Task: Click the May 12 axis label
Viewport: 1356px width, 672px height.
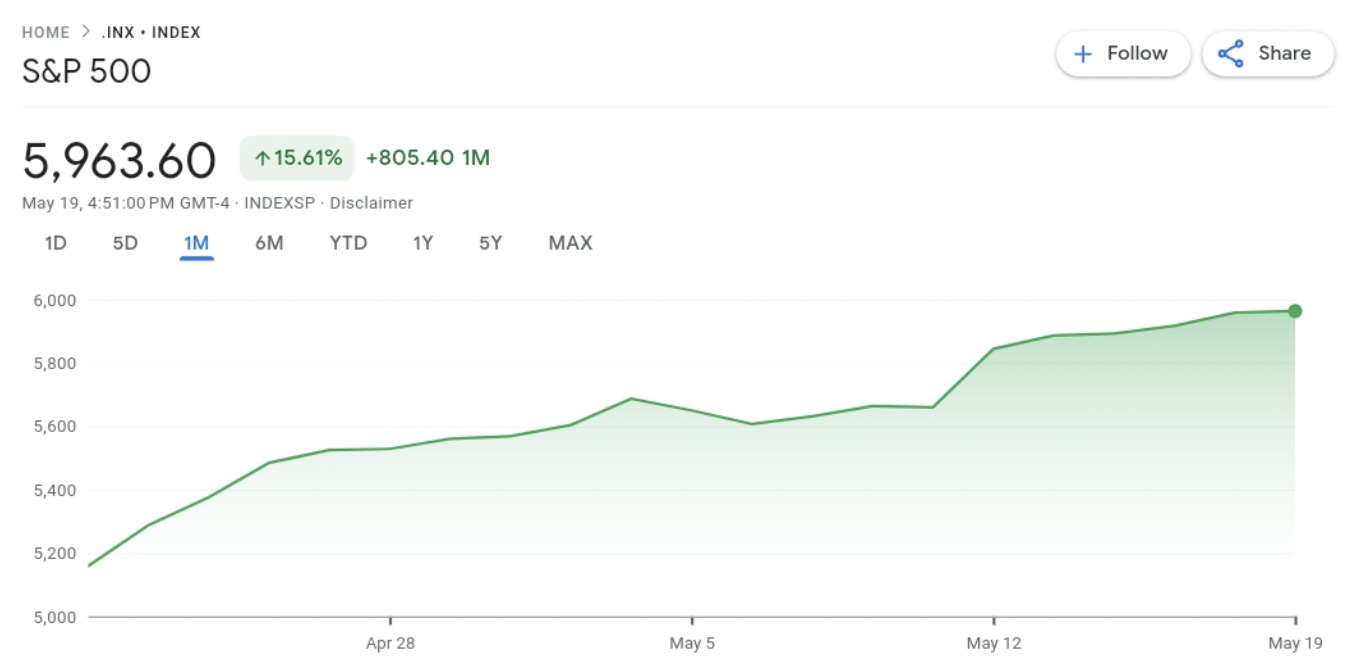Action: pyautogui.click(x=994, y=643)
